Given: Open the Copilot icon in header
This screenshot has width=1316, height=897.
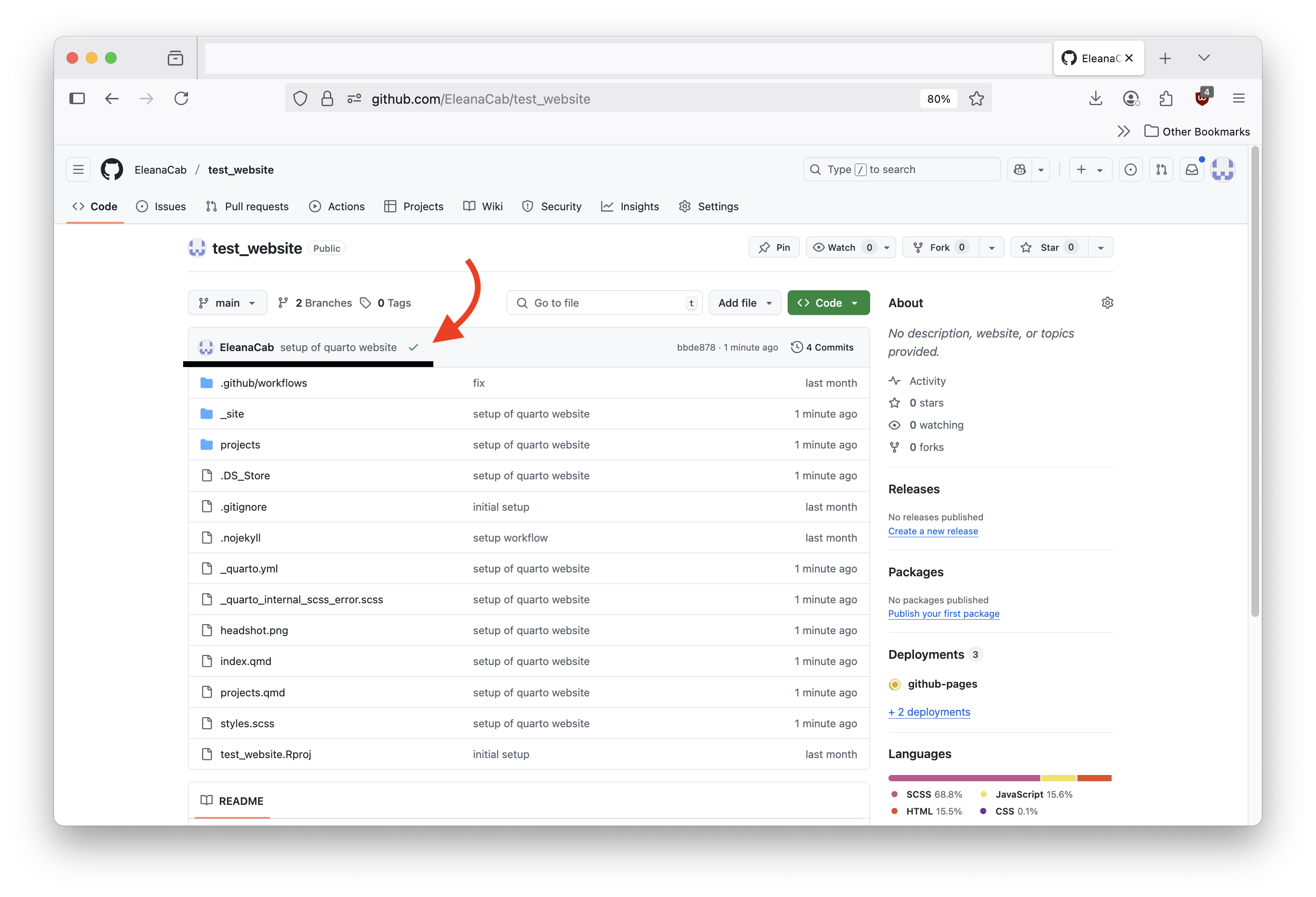Looking at the screenshot, I should [x=1020, y=169].
